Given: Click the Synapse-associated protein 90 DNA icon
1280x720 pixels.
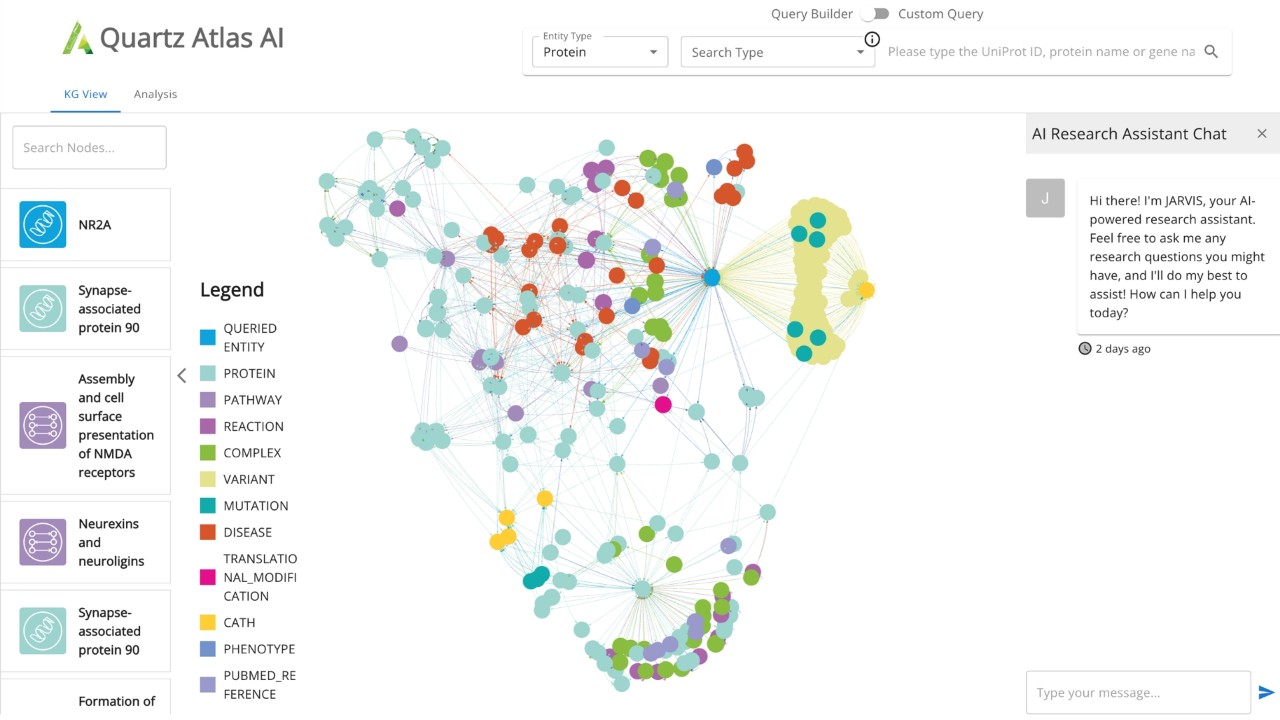Looking at the screenshot, I should (x=42, y=308).
